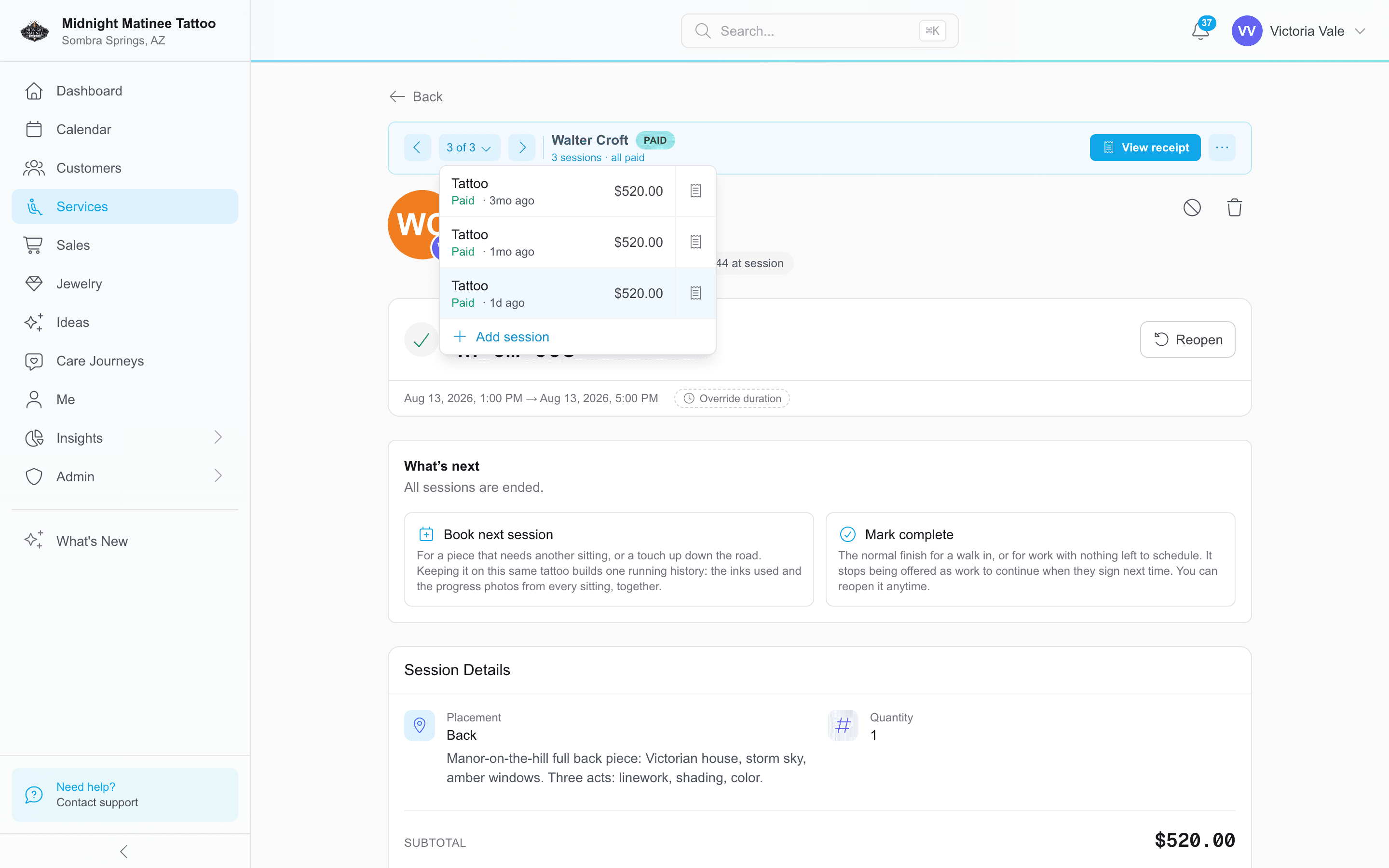This screenshot has width=1389, height=868.
Task: Click the Search input field
Action: pos(819,31)
